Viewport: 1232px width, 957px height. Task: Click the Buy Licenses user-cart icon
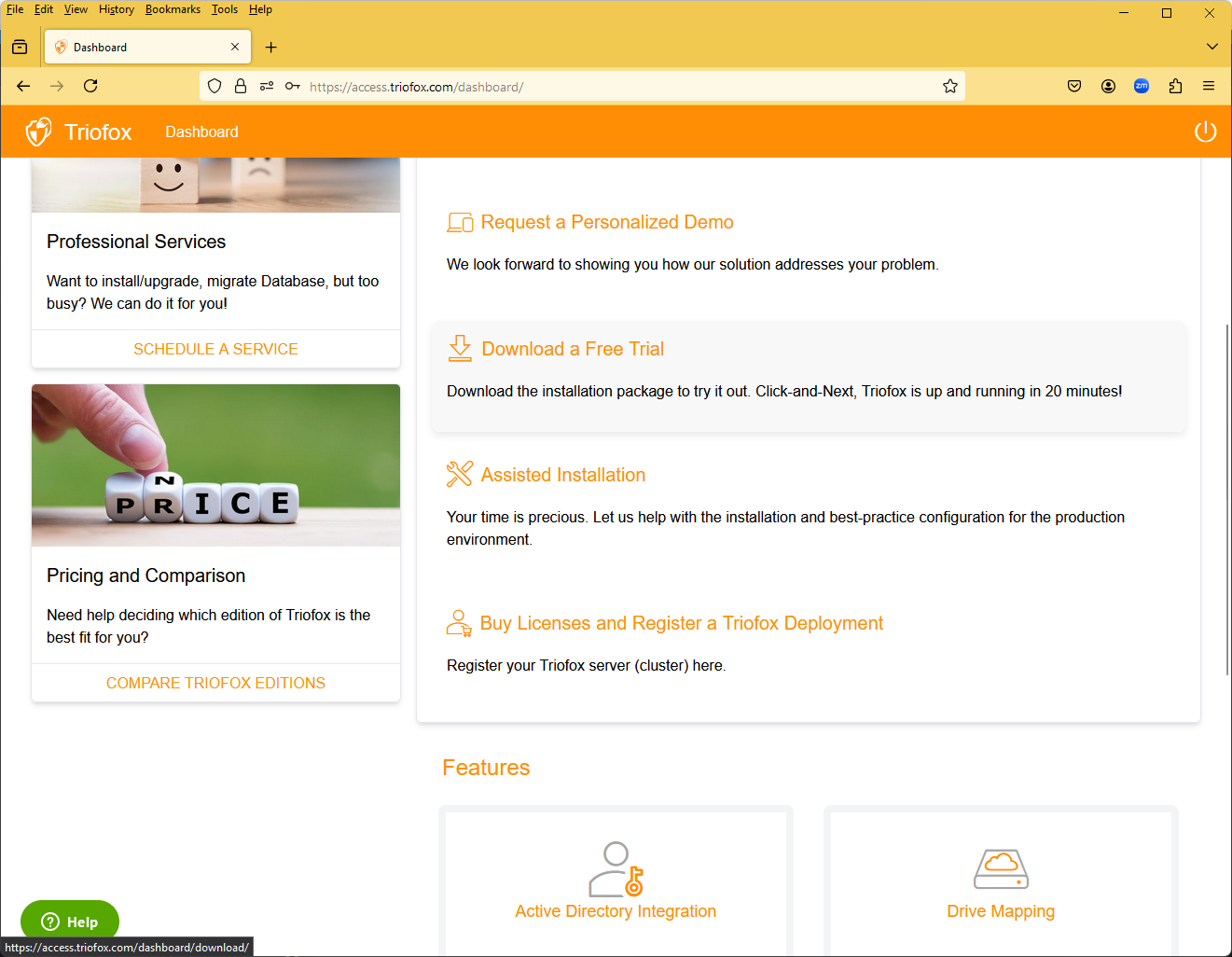tap(459, 623)
